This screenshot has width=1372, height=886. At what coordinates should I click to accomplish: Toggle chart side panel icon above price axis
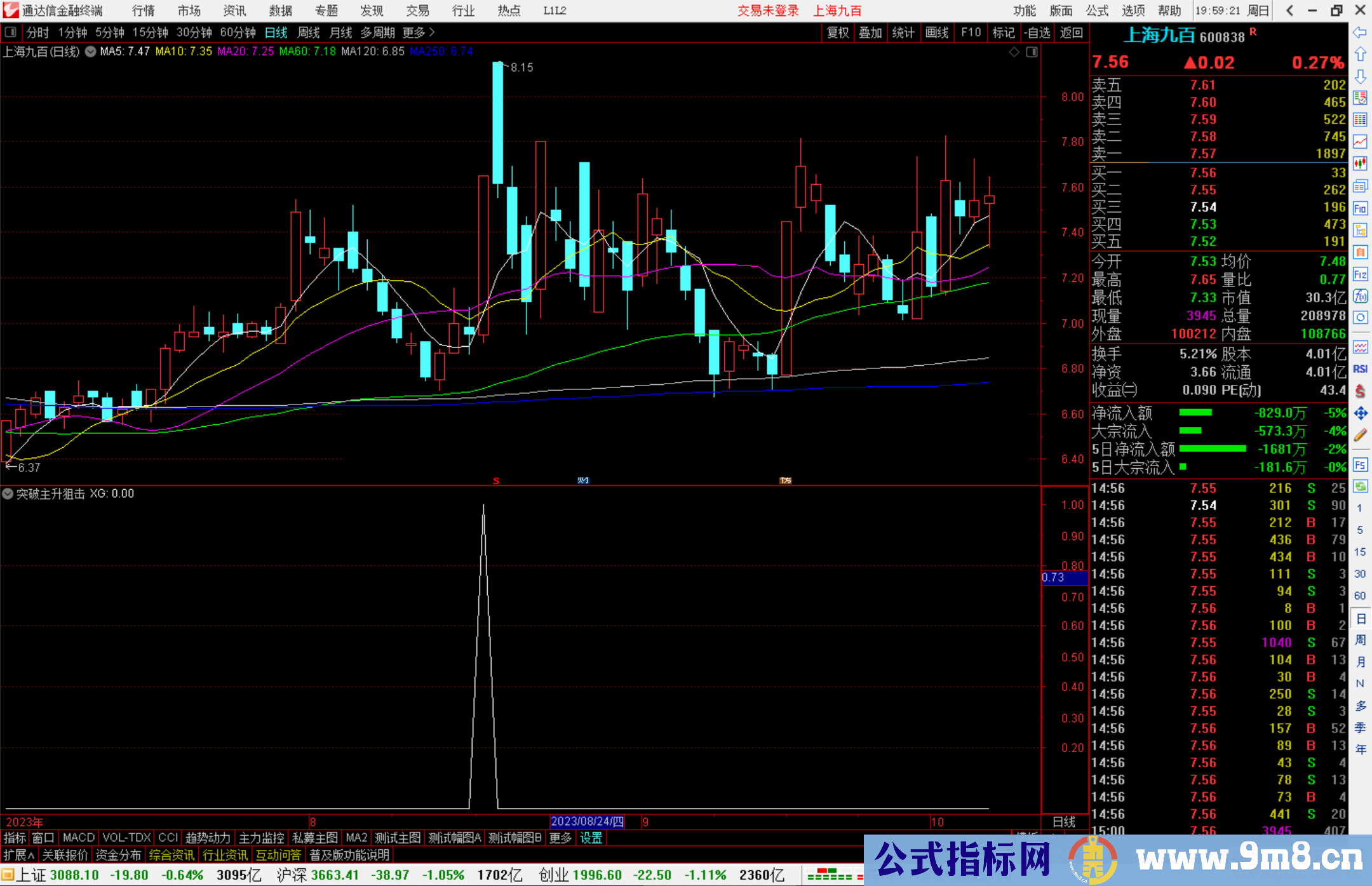coord(1032,52)
